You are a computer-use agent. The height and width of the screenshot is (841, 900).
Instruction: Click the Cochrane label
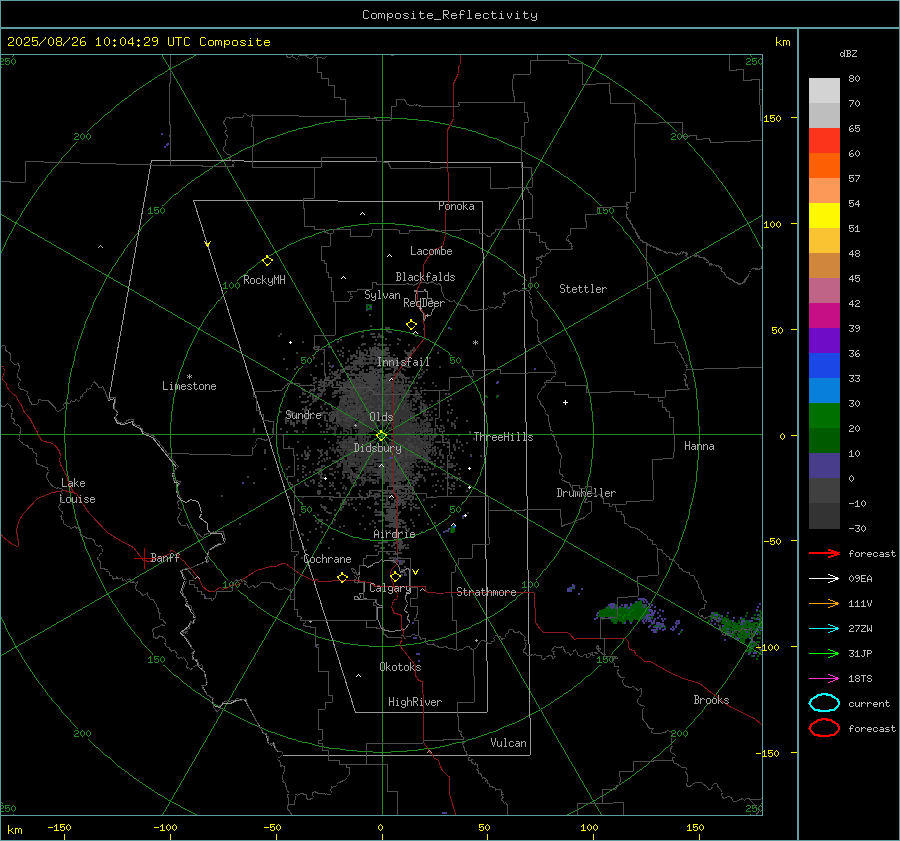click(x=327, y=559)
